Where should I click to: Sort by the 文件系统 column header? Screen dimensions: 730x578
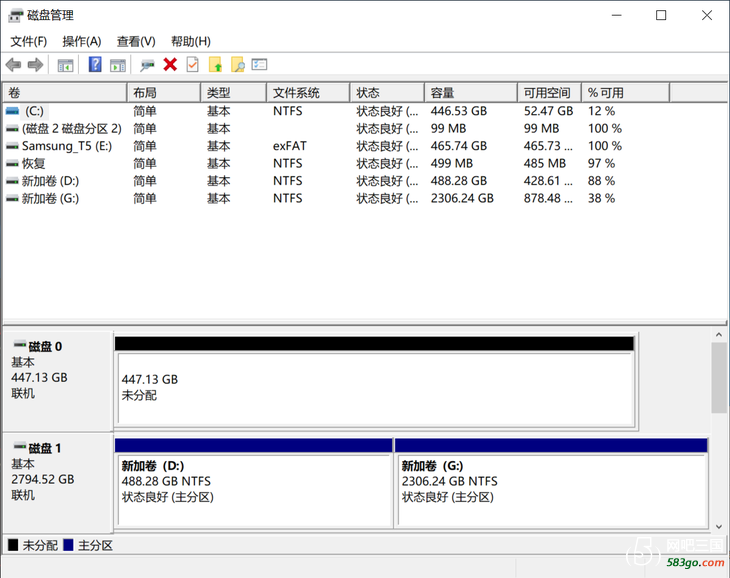tap(297, 93)
